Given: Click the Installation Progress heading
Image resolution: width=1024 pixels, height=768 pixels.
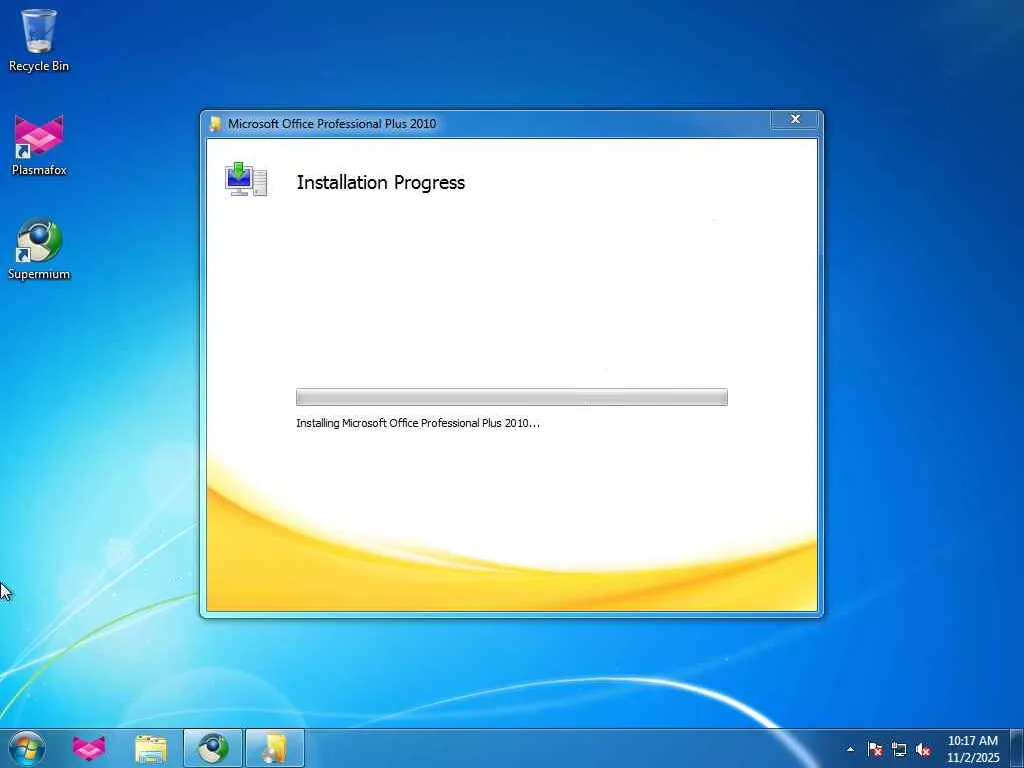Looking at the screenshot, I should pyautogui.click(x=381, y=182).
